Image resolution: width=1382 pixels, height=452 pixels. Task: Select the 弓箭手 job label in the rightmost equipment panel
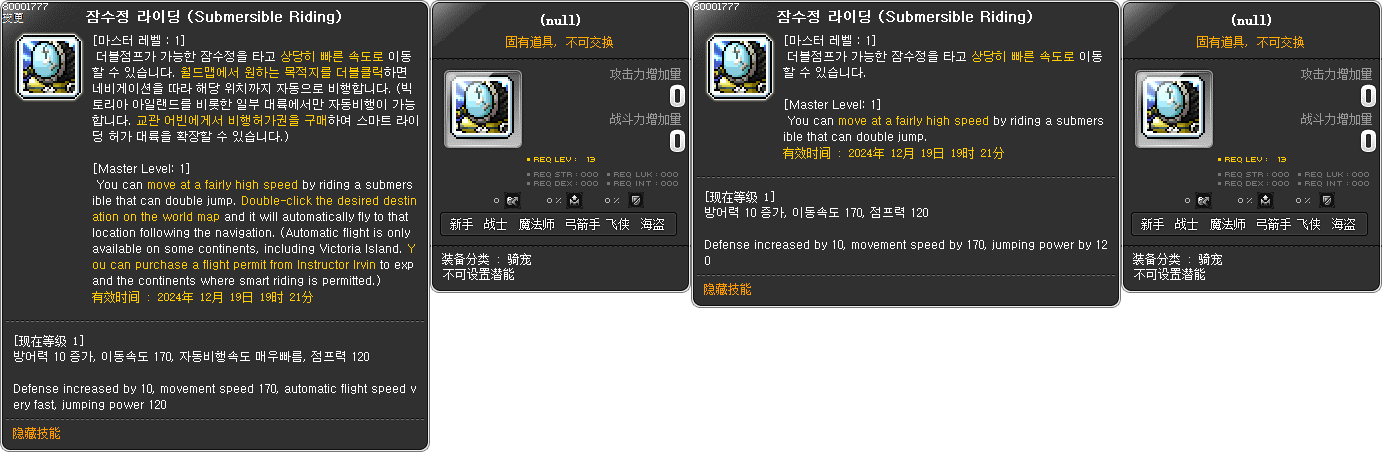point(1273,224)
